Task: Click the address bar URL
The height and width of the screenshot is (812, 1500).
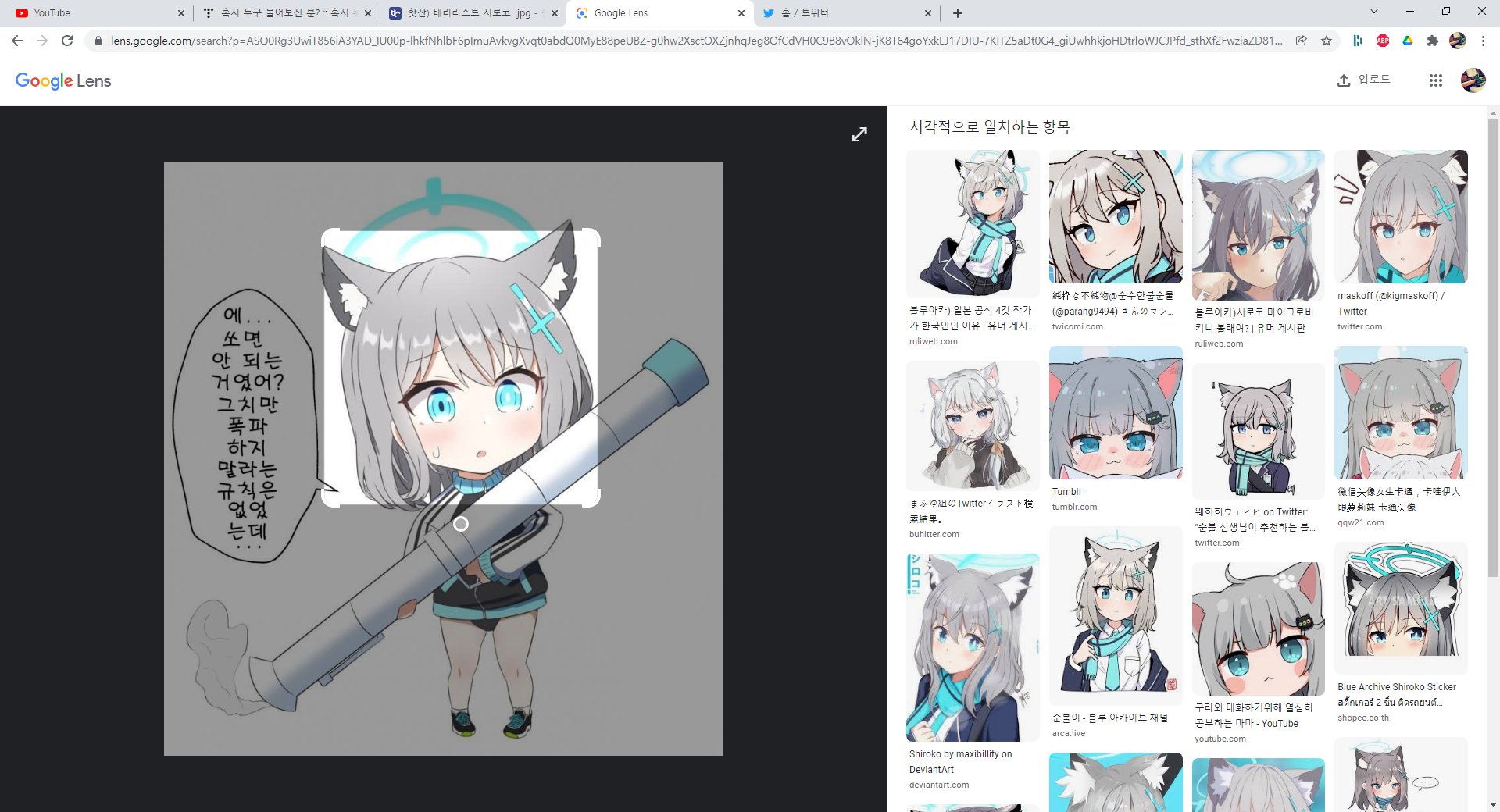Action: tap(695, 41)
